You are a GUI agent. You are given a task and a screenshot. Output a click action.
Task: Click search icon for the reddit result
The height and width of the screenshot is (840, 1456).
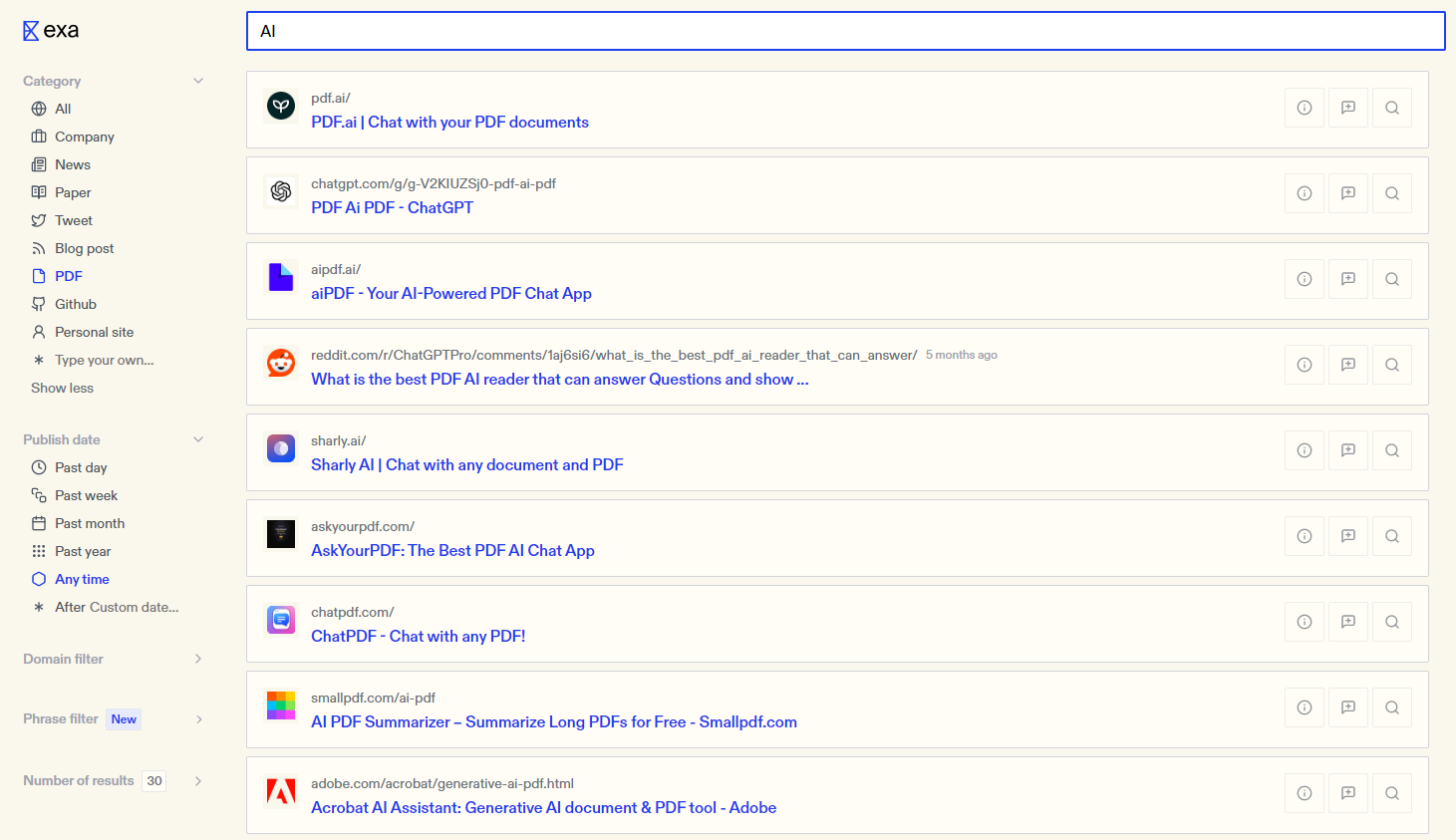click(1392, 365)
